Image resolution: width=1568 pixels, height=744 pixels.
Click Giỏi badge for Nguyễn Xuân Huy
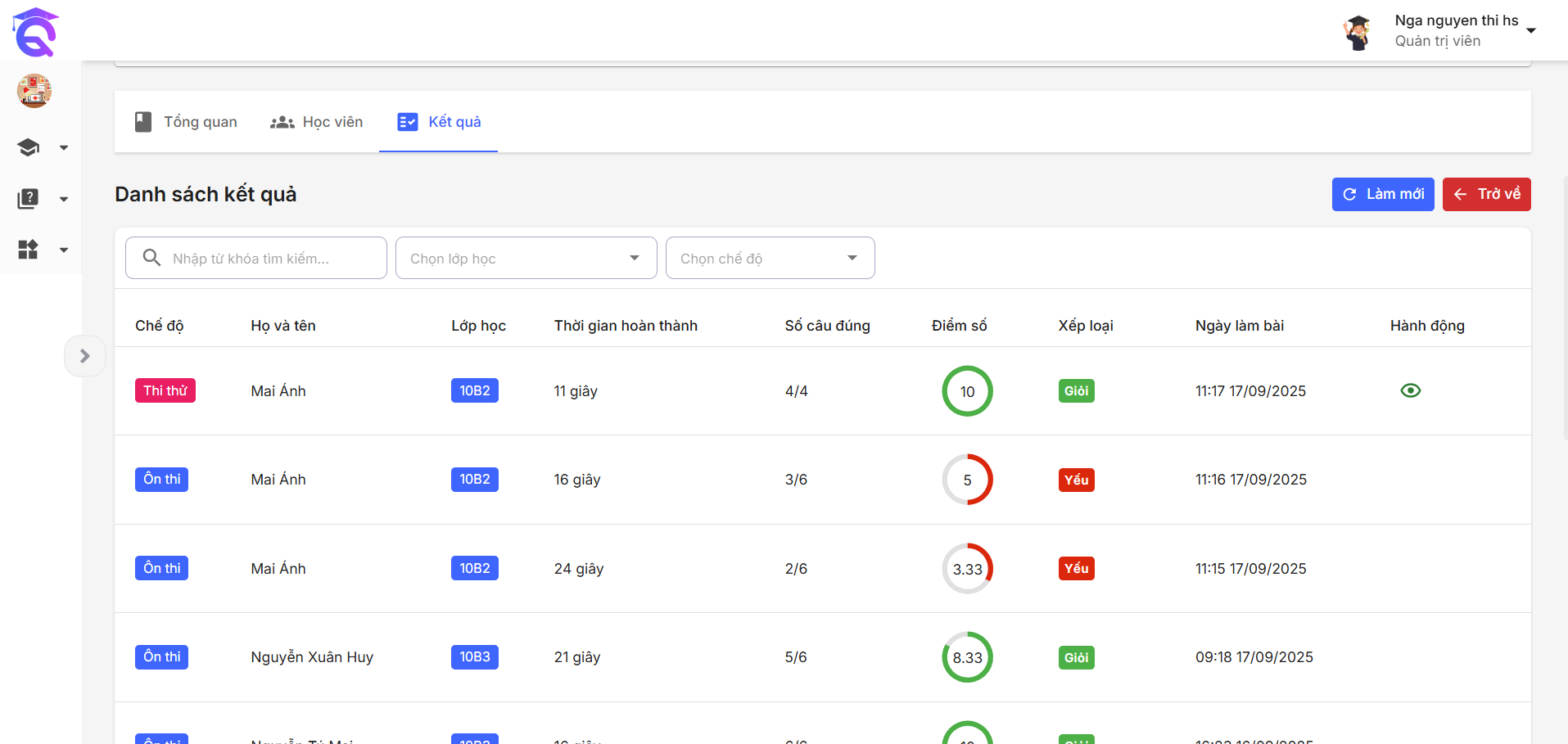click(x=1077, y=657)
